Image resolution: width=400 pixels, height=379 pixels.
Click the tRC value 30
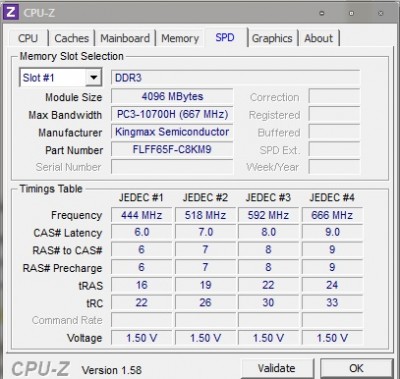[268, 303]
